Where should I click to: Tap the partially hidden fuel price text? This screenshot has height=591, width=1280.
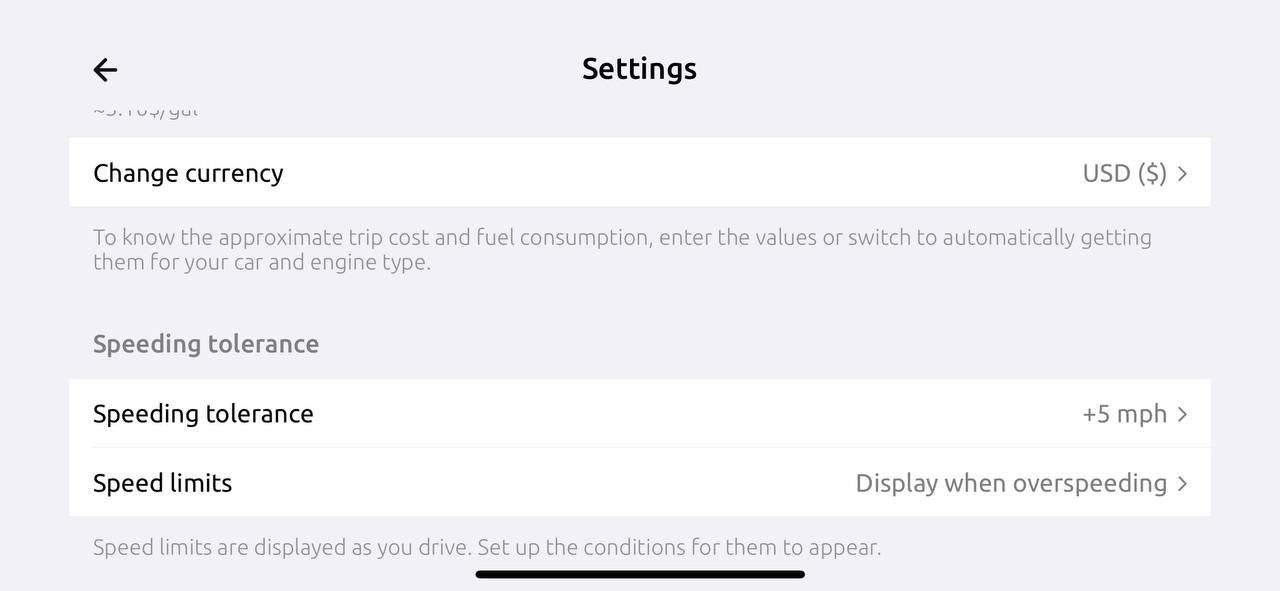coord(145,111)
